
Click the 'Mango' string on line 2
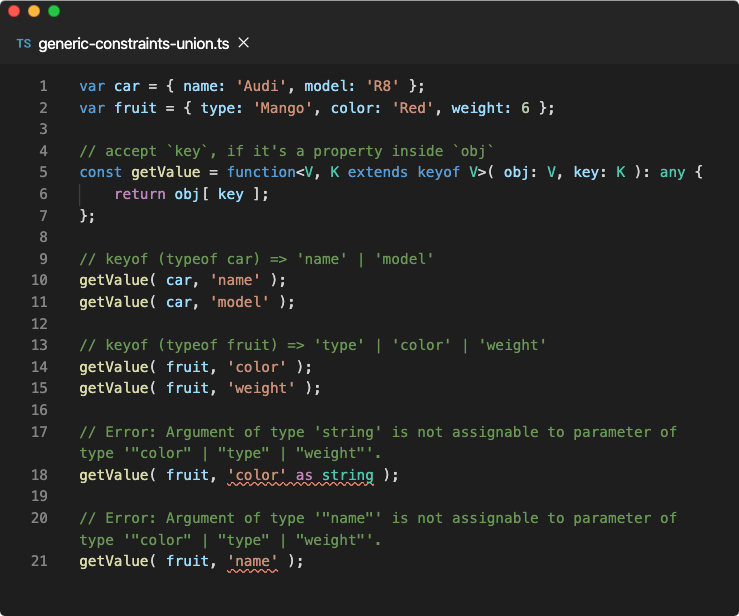click(283, 108)
